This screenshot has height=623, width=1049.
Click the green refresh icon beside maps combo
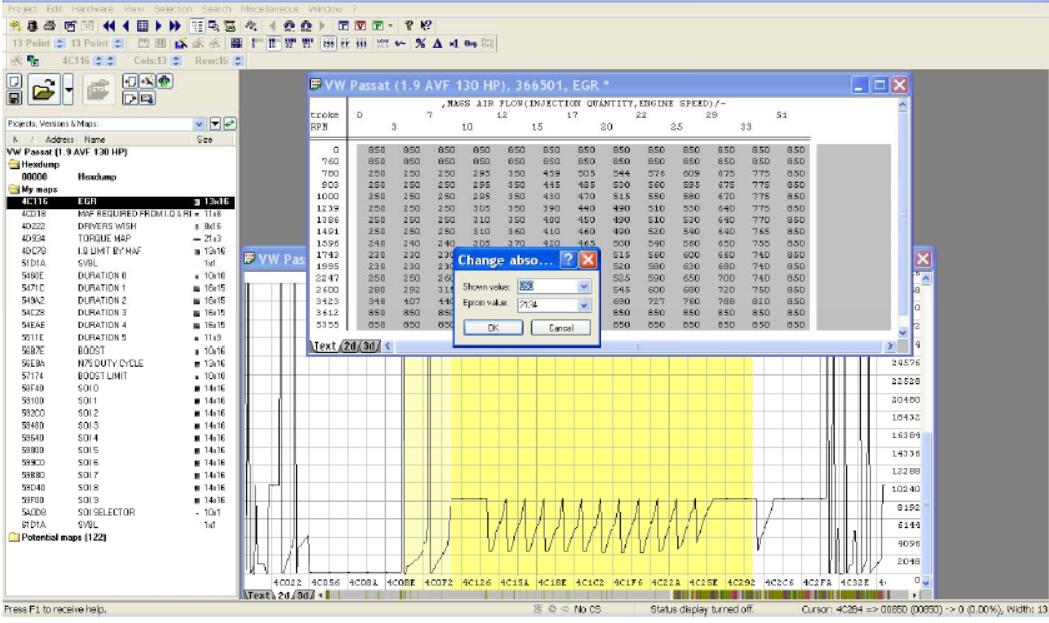[229, 124]
